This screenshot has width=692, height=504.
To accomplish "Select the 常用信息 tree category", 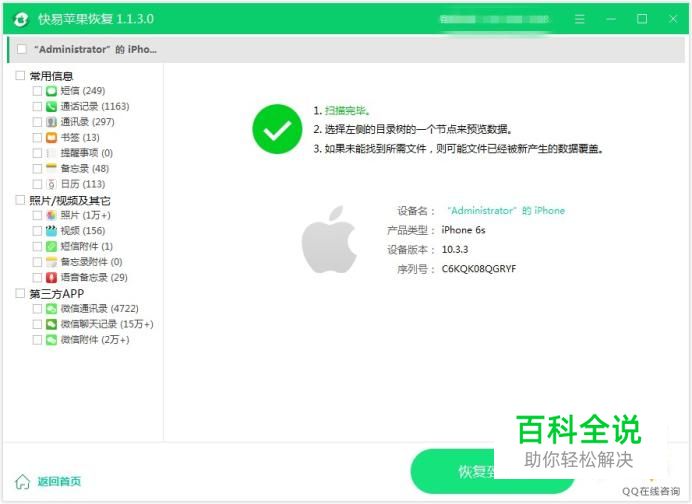I will pyautogui.click(x=51, y=76).
